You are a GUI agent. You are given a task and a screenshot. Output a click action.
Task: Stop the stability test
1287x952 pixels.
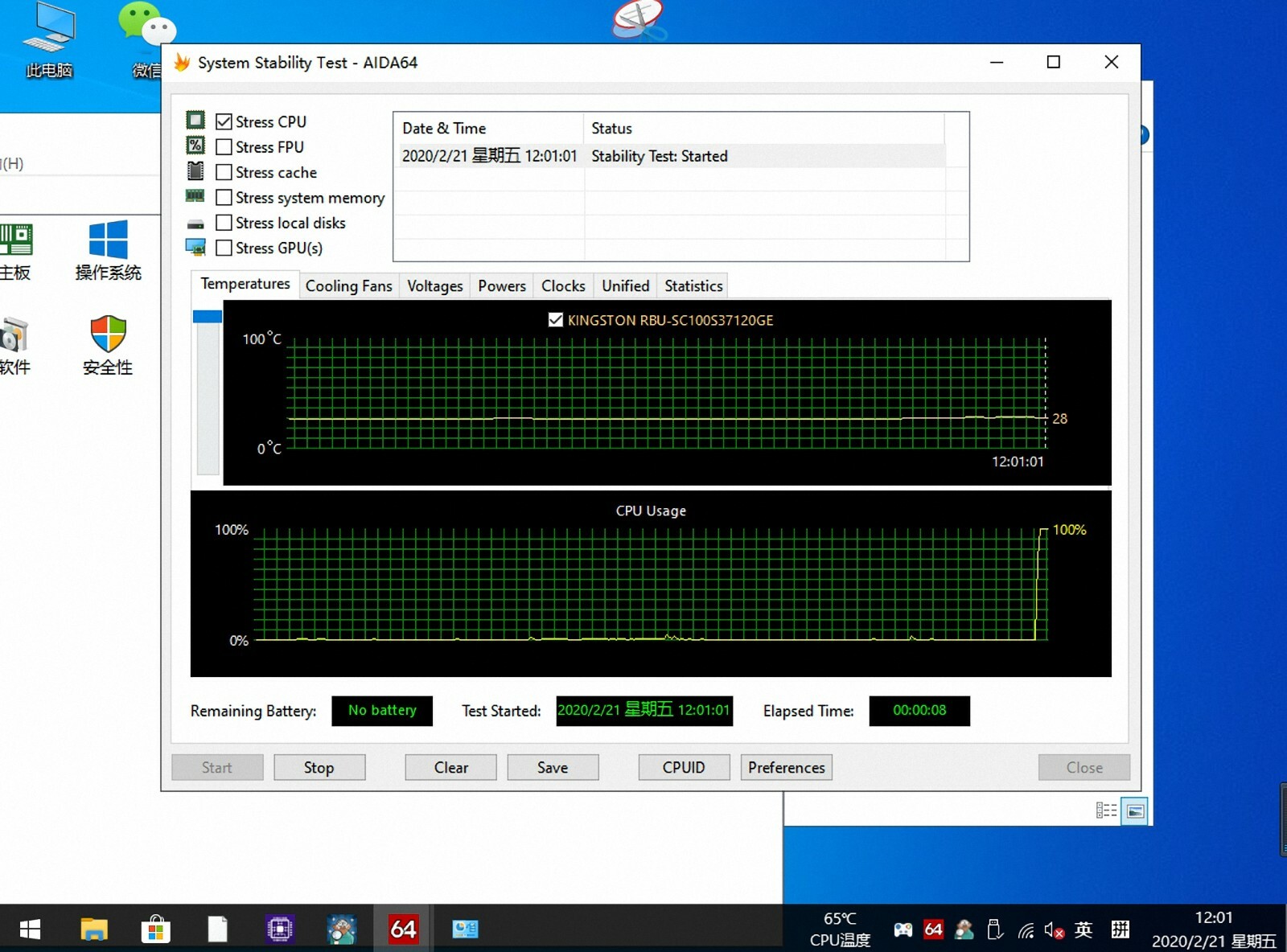pyautogui.click(x=319, y=767)
